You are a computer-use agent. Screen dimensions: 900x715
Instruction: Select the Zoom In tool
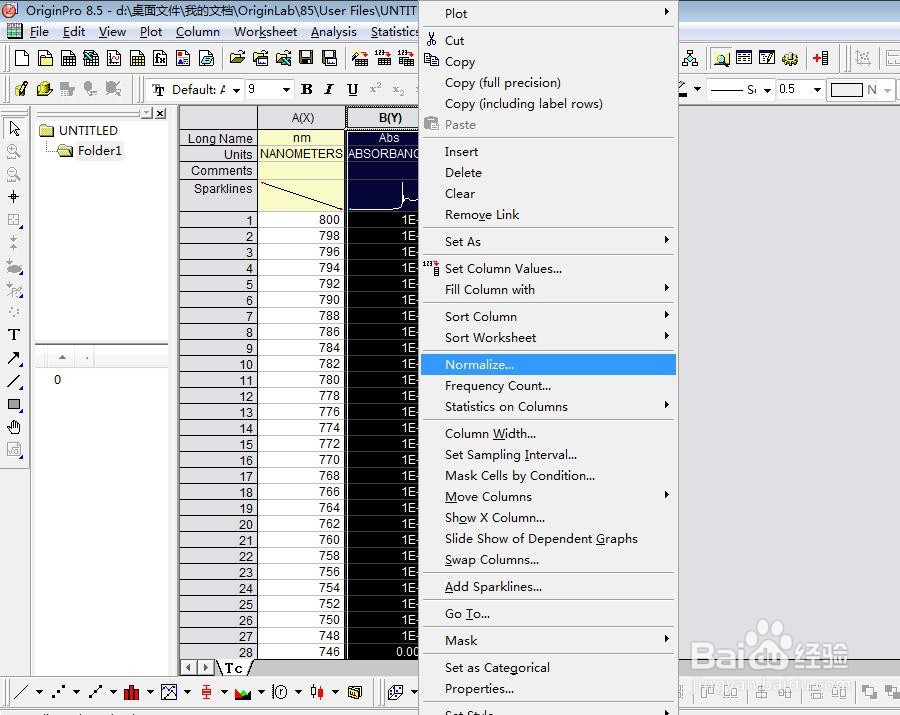pyautogui.click(x=14, y=151)
